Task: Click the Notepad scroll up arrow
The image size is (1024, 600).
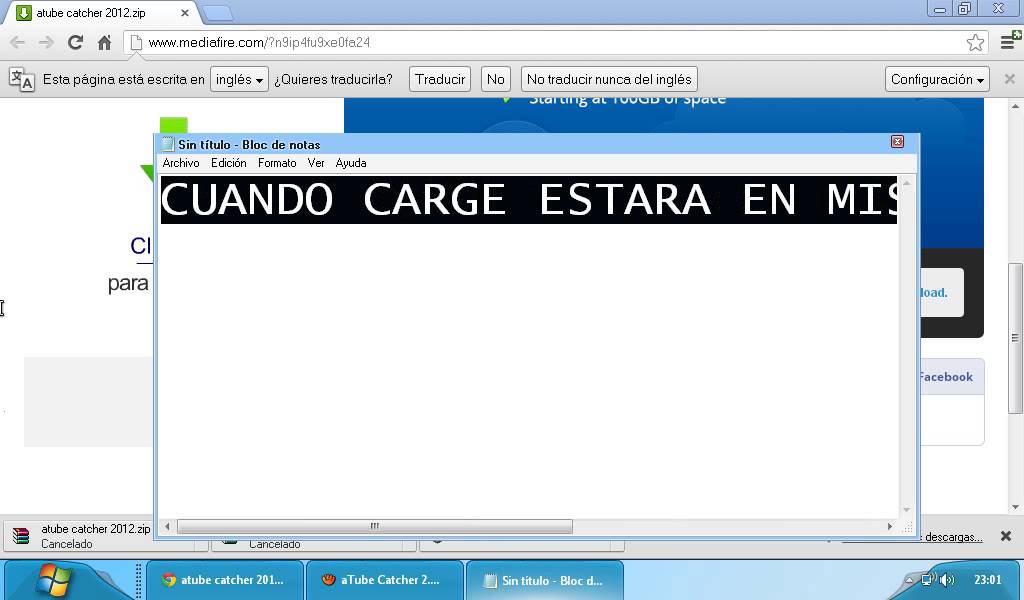Action: (906, 183)
